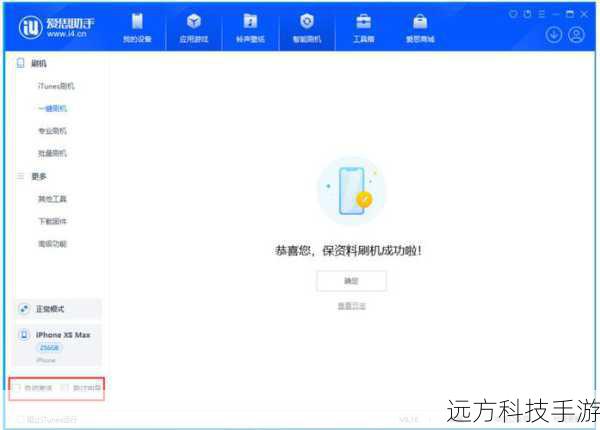Open 高级功能 in the sidebar
This screenshot has height=430, width=600.
pos(52,244)
